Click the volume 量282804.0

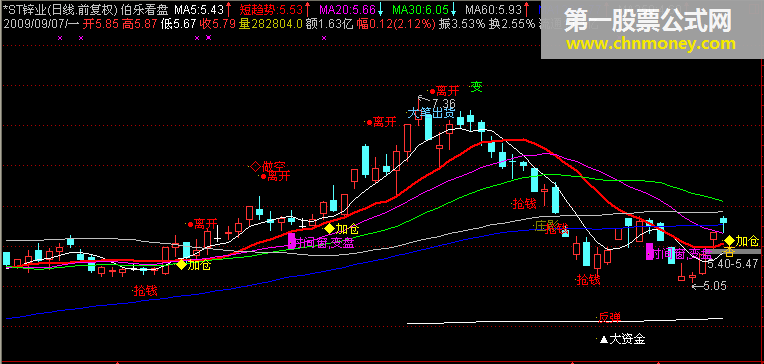click(270, 23)
